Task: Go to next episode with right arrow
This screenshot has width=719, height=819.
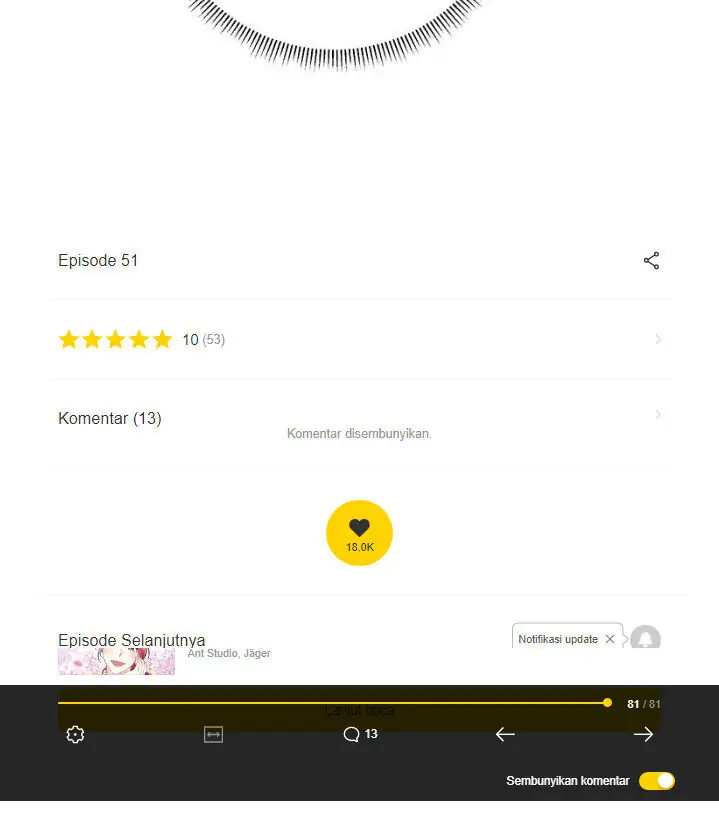Action: tap(643, 734)
